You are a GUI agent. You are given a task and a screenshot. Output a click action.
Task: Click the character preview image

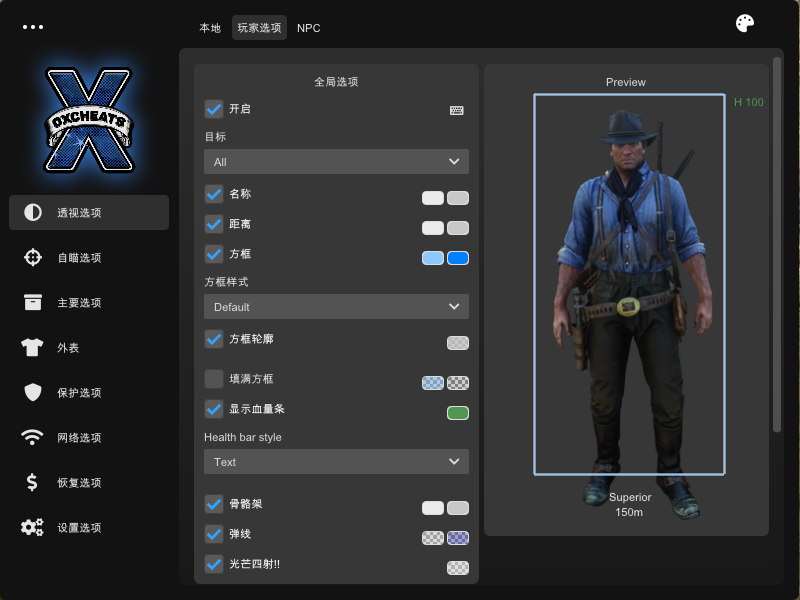pos(629,300)
